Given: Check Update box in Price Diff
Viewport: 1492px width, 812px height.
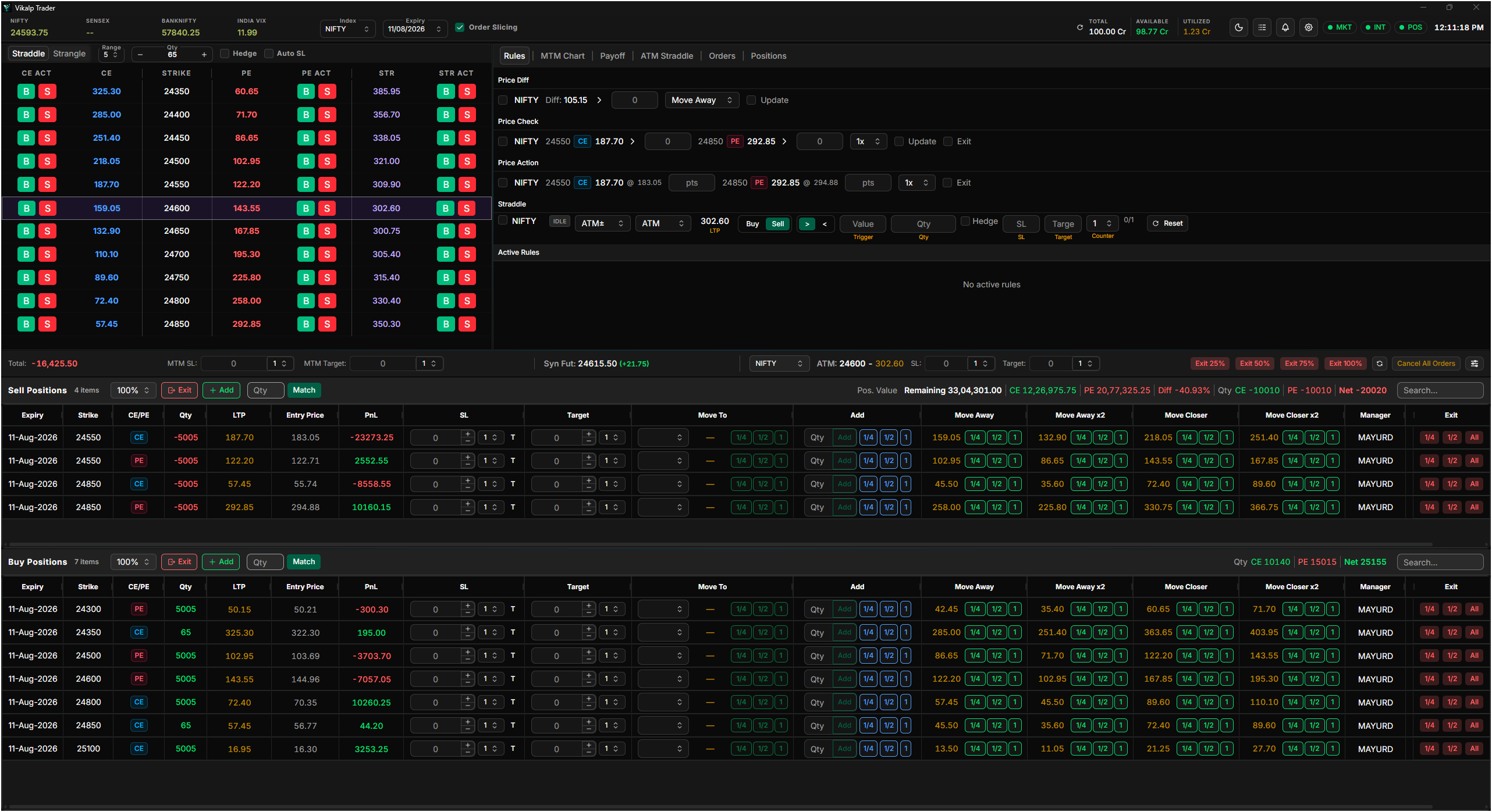Looking at the screenshot, I should pos(751,100).
